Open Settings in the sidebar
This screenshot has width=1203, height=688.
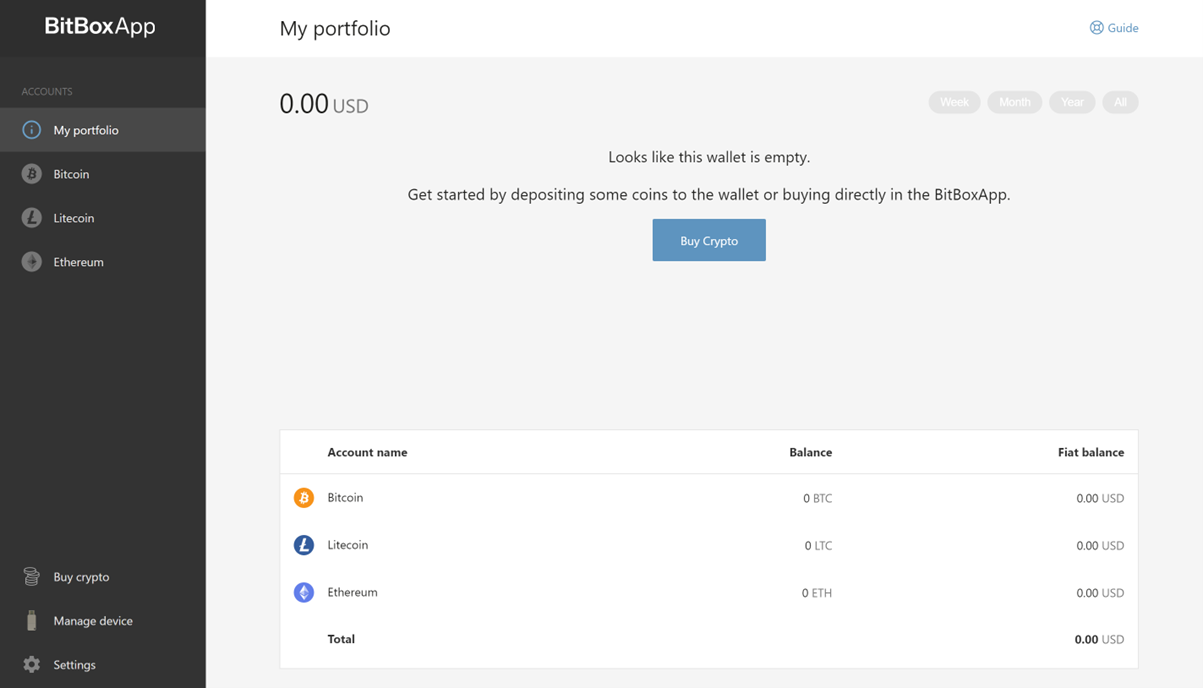pyautogui.click(x=103, y=665)
